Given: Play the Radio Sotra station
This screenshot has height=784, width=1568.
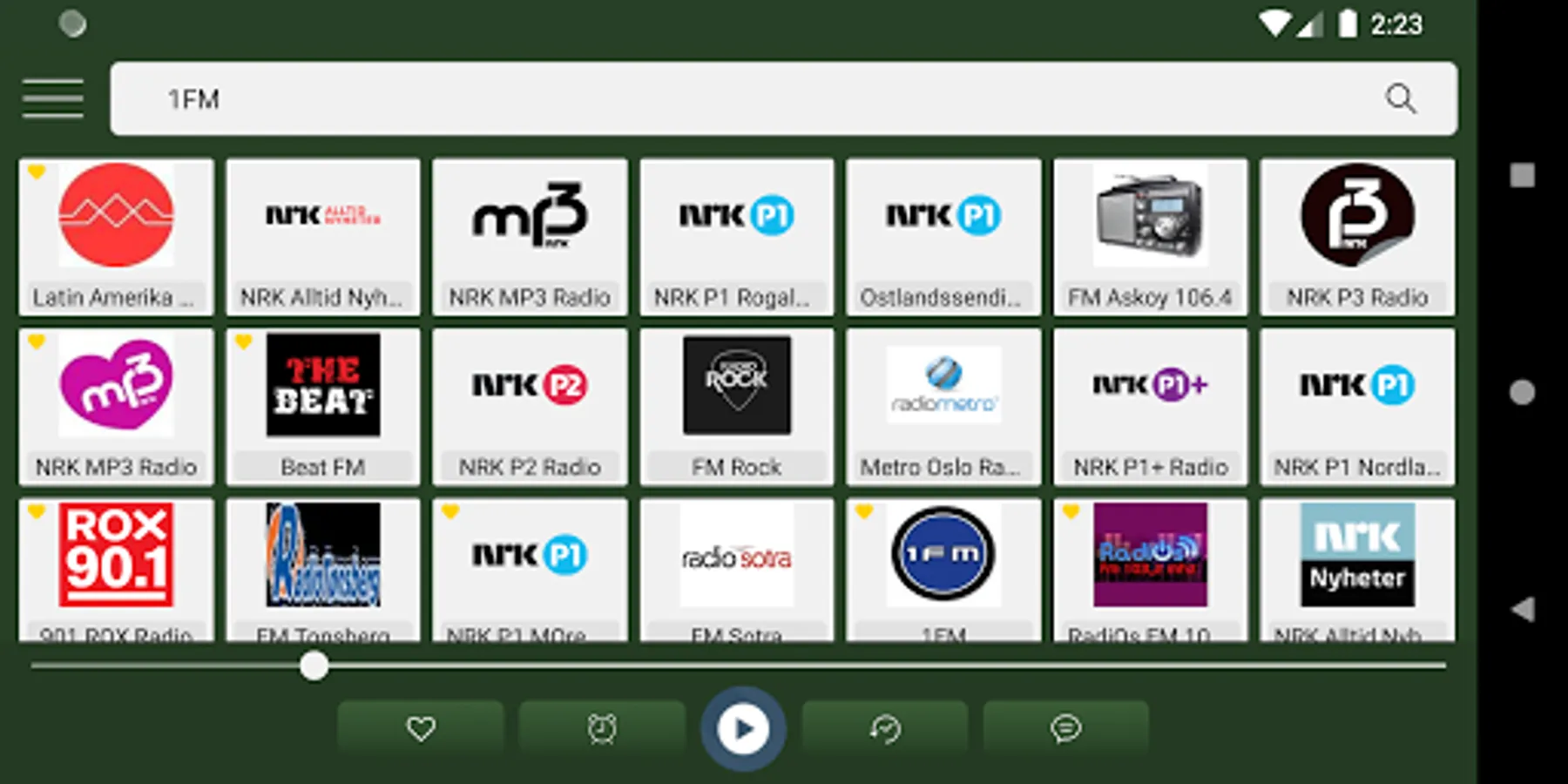Looking at the screenshot, I should pos(737,570).
